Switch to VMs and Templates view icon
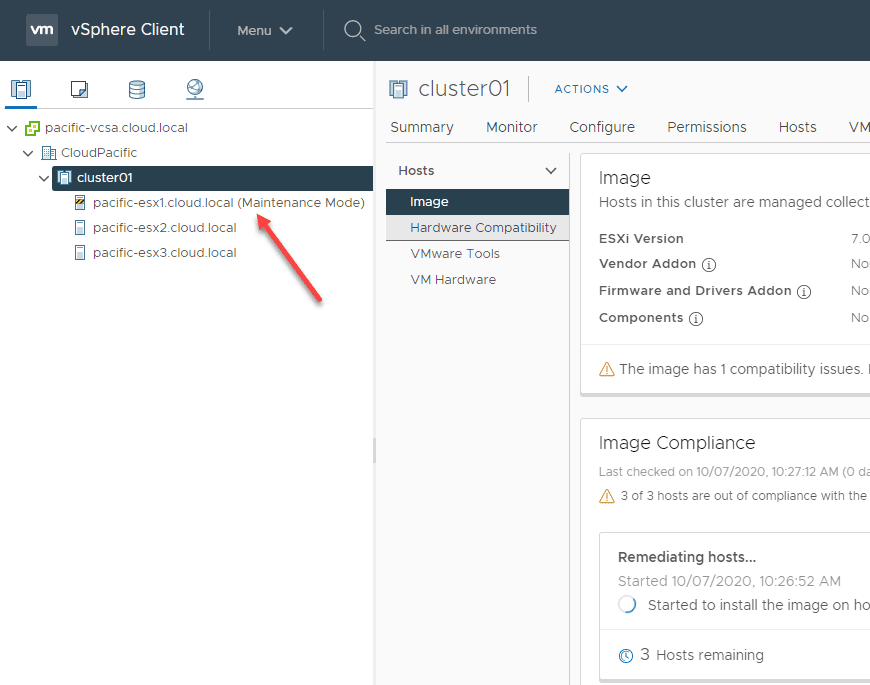Viewport: 870px width, 685px height. pos(79,89)
